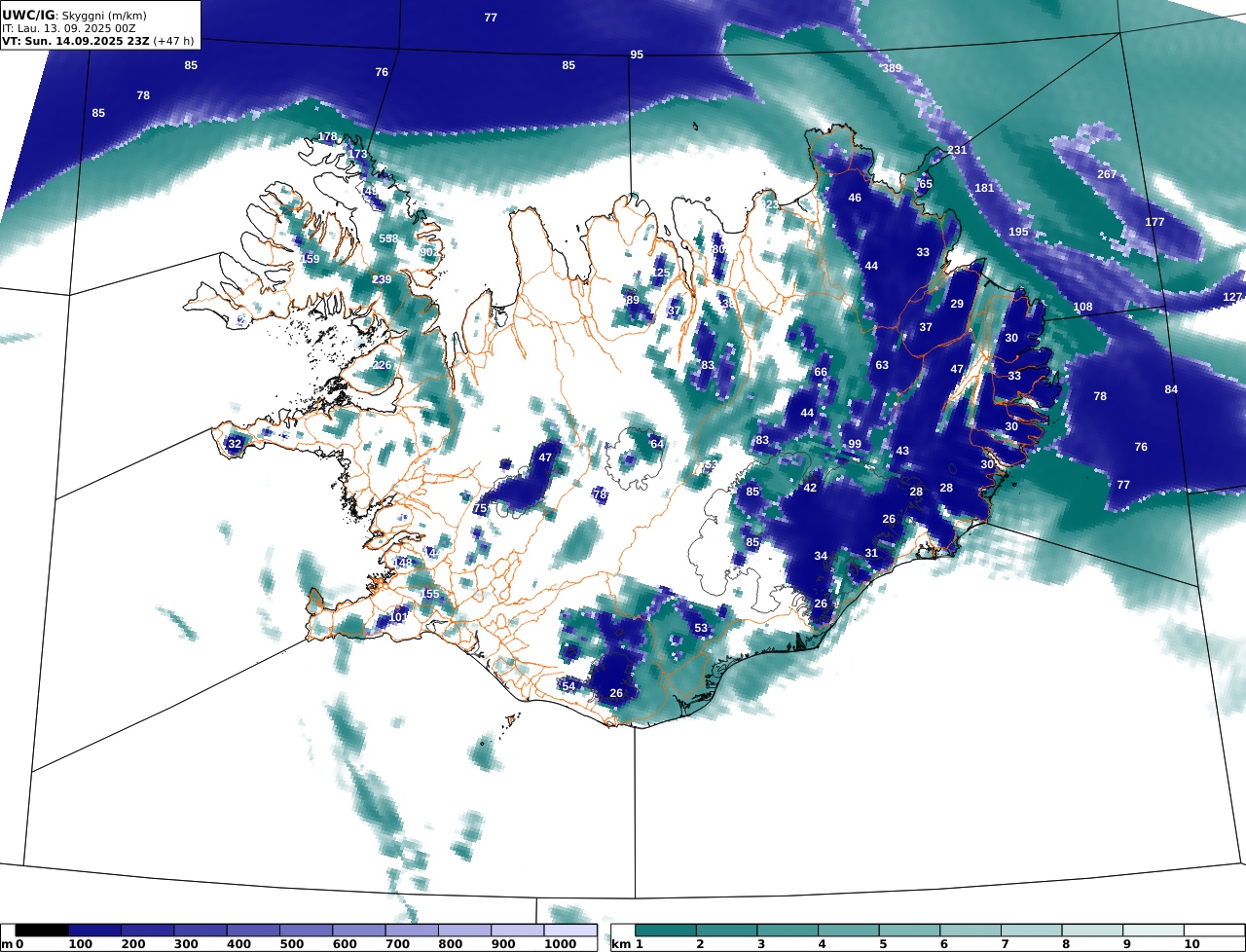Click the map value '195'
Viewport: 1246px width, 952px height.
(1018, 232)
